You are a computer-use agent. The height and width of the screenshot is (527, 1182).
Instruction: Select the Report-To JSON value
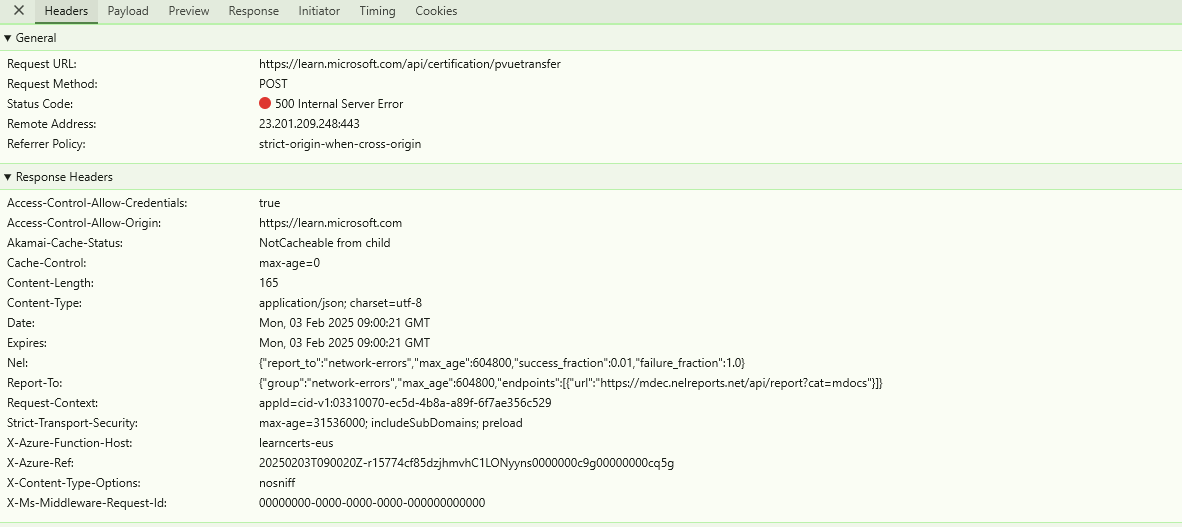click(571, 383)
